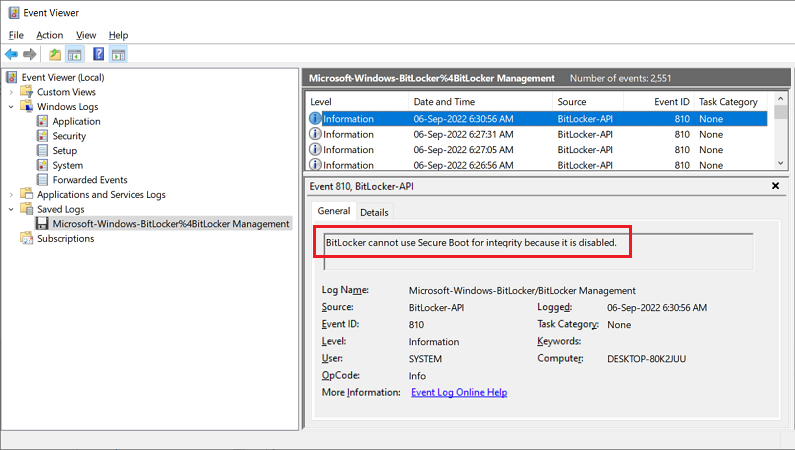Click the saved BitLocker log disk icon
795x450 pixels.
pyautogui.click(x=43, y=223)
